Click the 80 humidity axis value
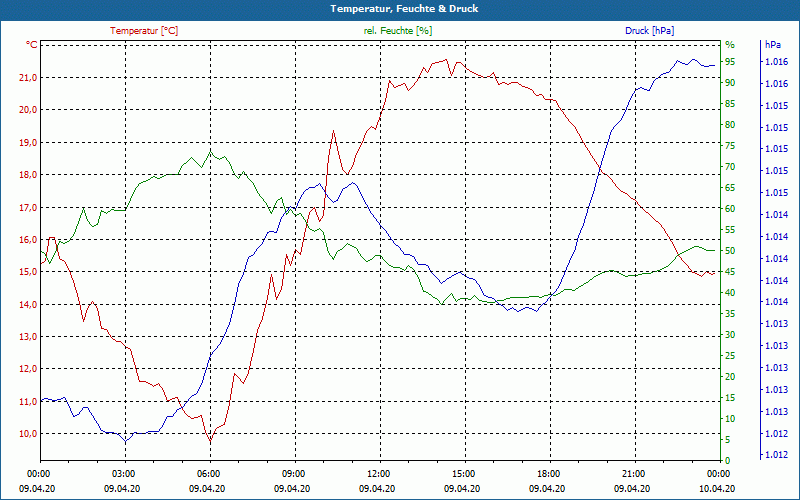Viewport: 800px width, 500px height. [730, 125]
